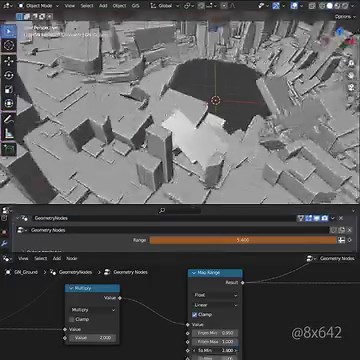Remove the GeometryNodes modifier
This screenshot has width=360, height=360.
pos(341,218)
